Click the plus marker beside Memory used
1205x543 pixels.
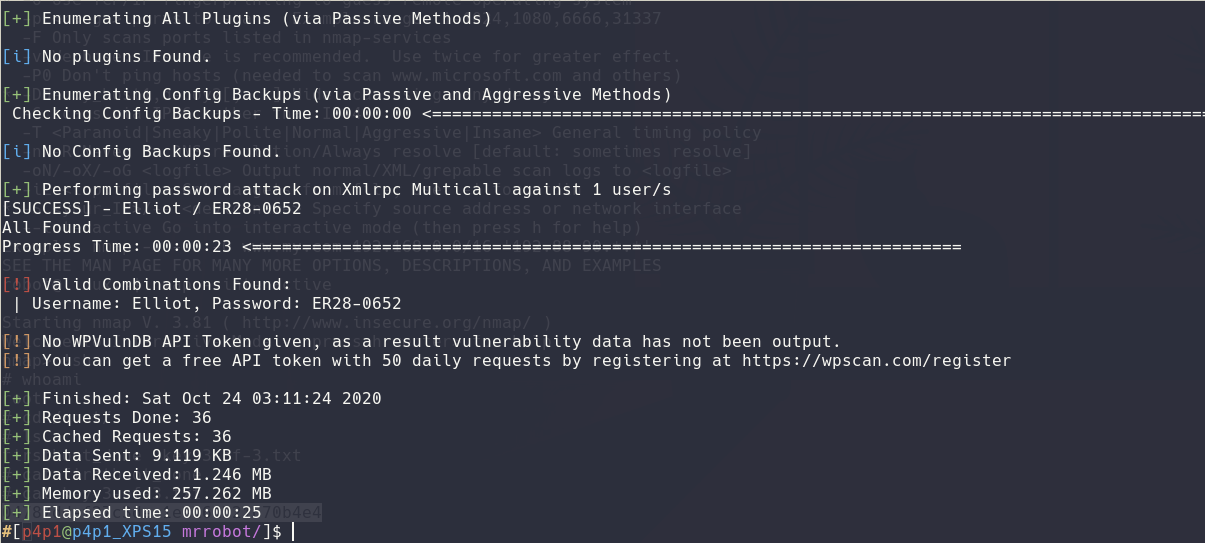(17, 494)
